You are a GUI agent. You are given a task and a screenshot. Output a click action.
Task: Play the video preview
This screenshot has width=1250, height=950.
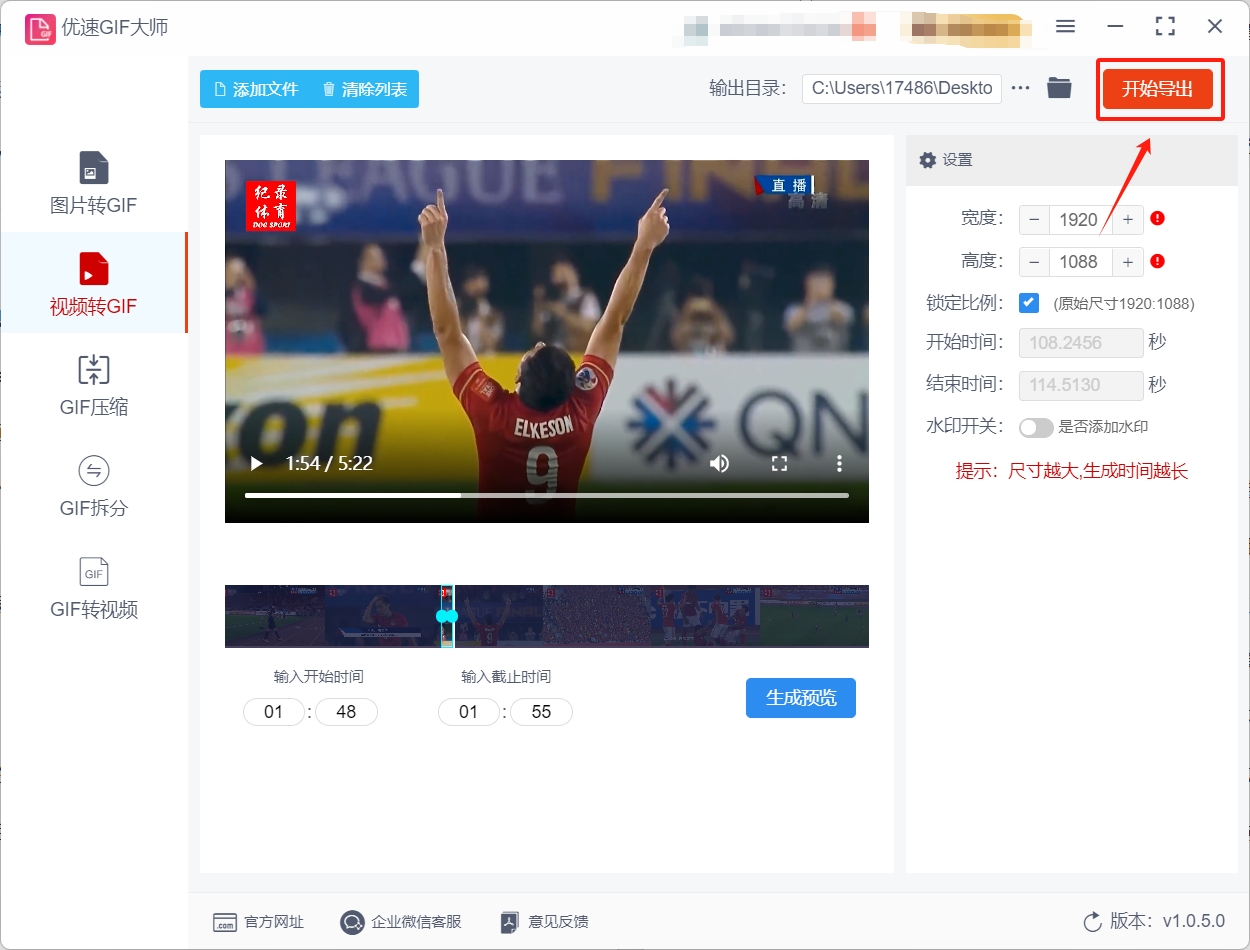click(x=256, y=463)
